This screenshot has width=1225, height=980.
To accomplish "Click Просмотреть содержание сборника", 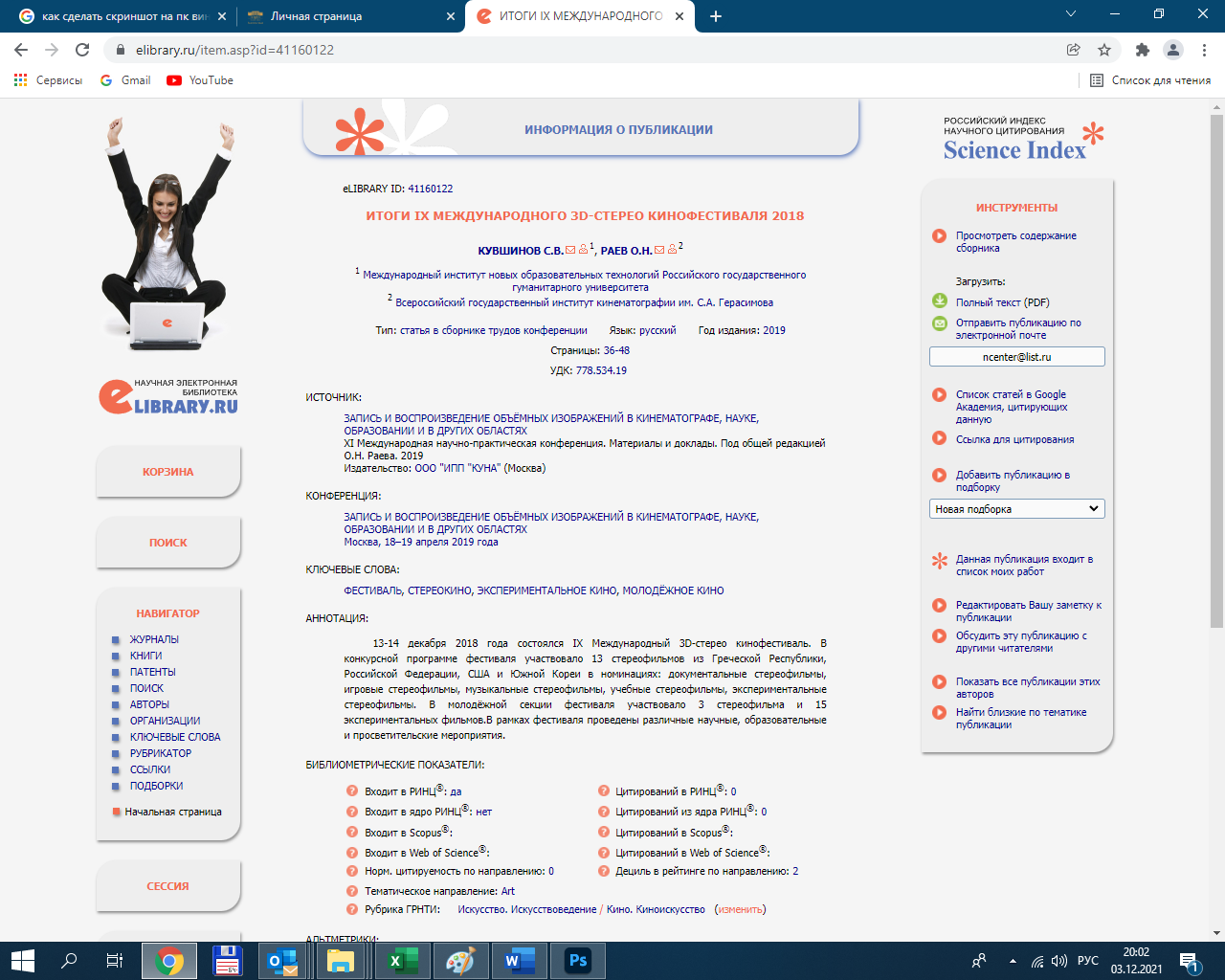I will [1015, 241].
